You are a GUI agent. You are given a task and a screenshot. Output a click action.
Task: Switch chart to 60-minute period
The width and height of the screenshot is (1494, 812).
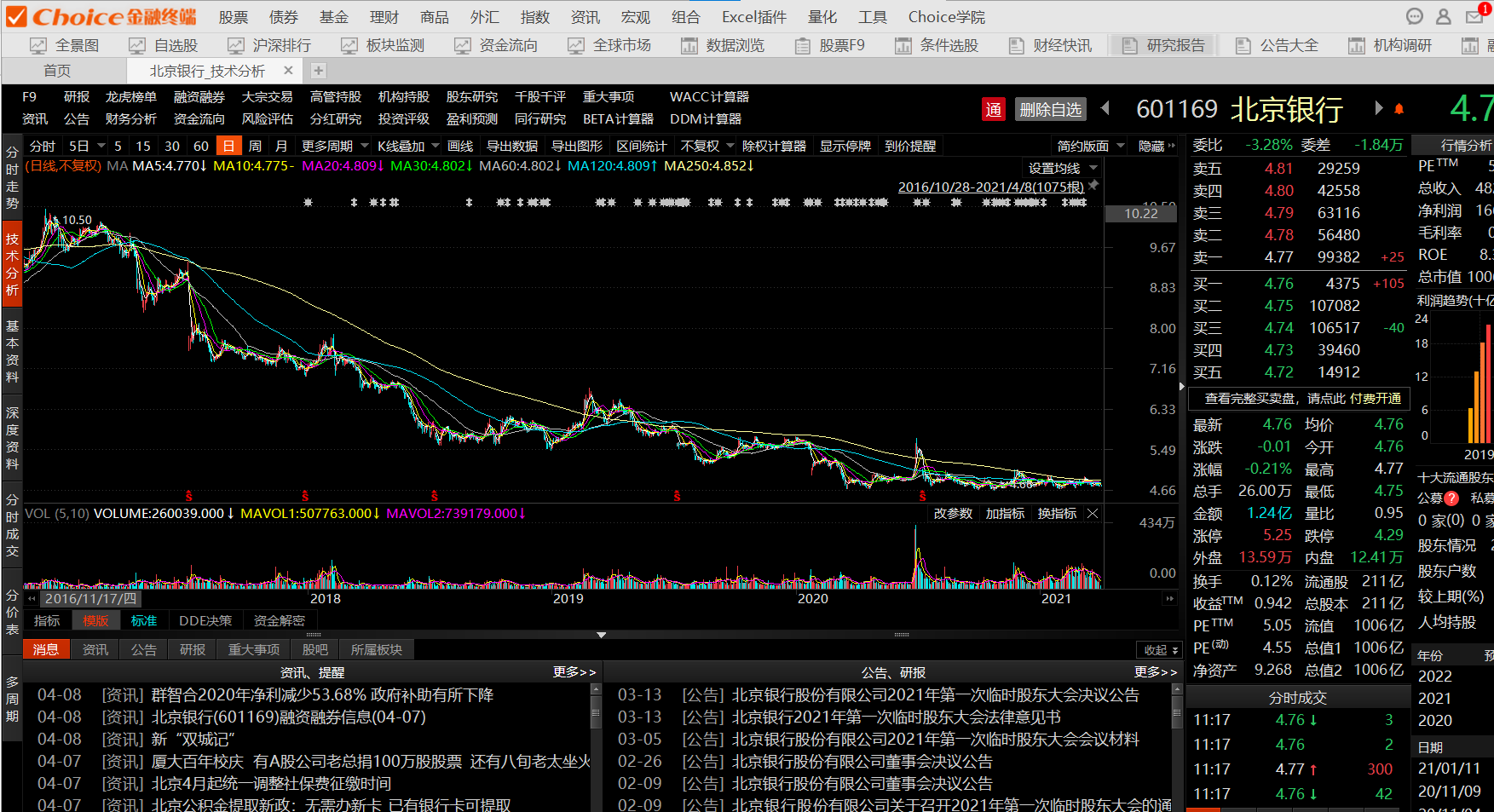(x=201, y=147)
